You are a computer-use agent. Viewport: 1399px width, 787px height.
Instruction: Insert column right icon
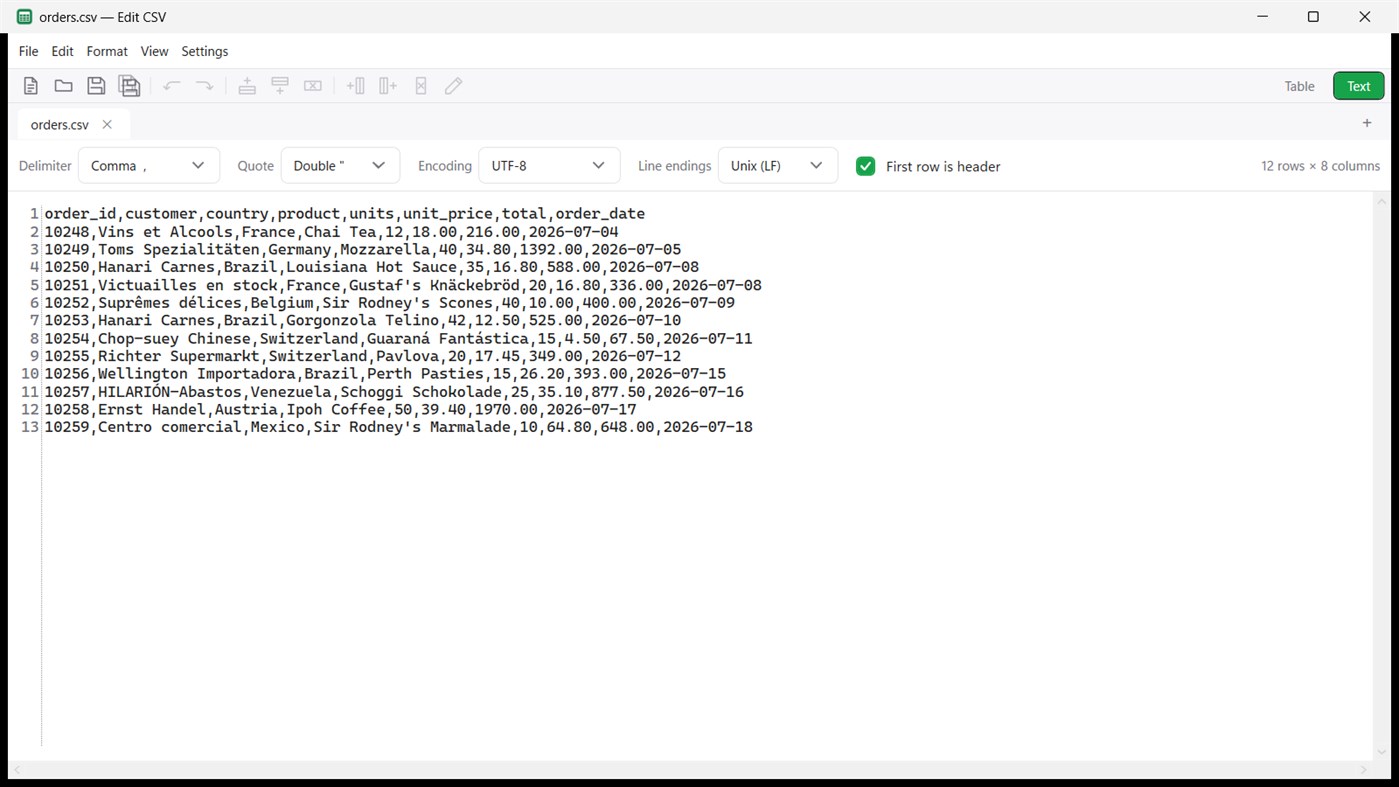pos(388,86)
